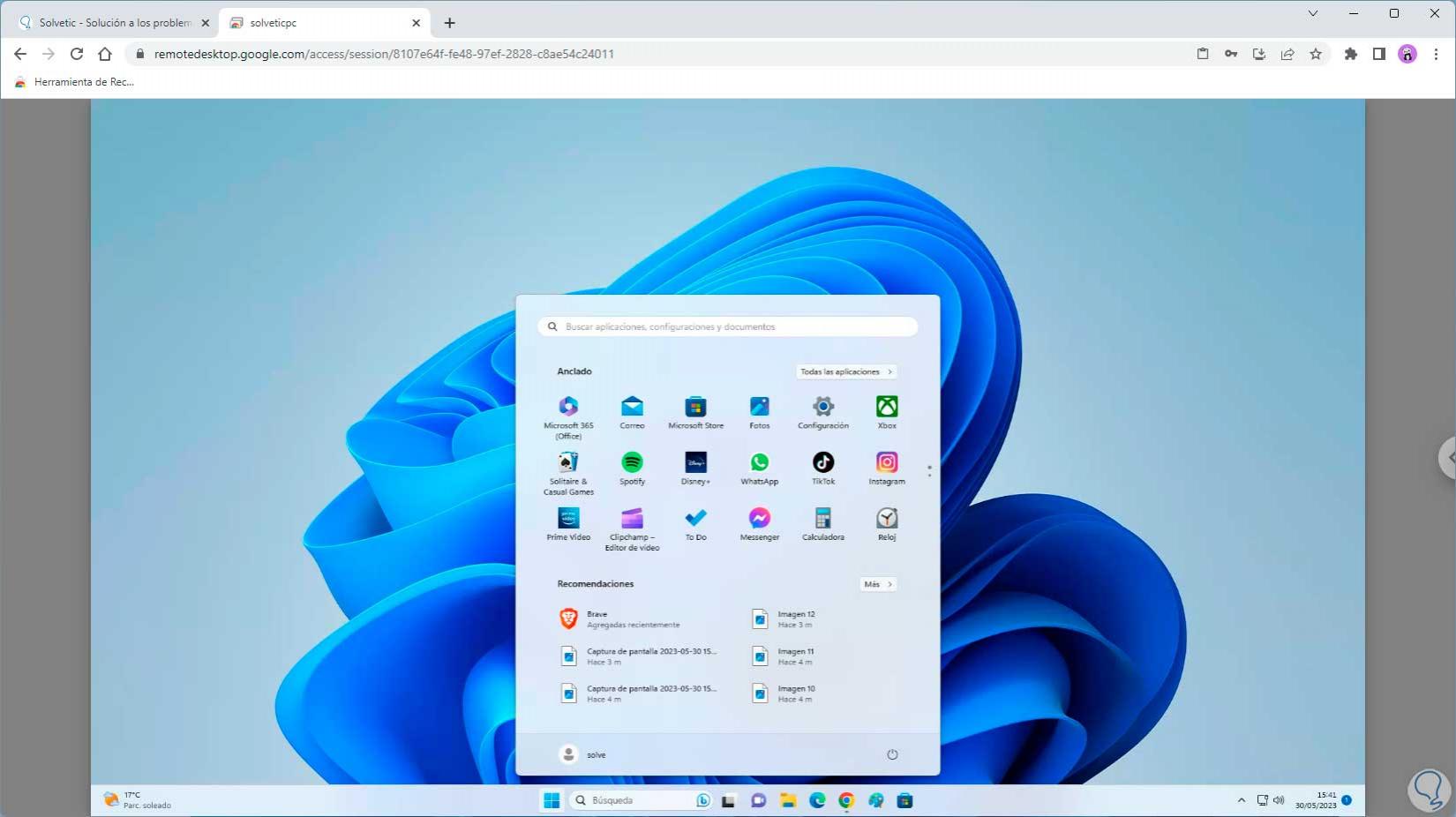
Task: Click the Start menu search field
Action: tap(728, 326)
